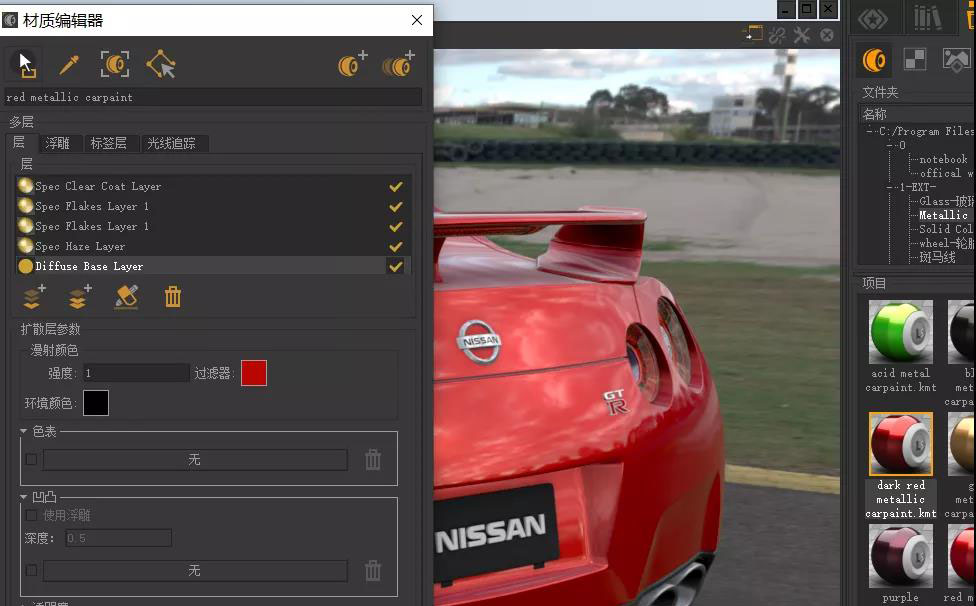Open the textures checkerboard library tab
976x606 pixels.
[915, 61]
